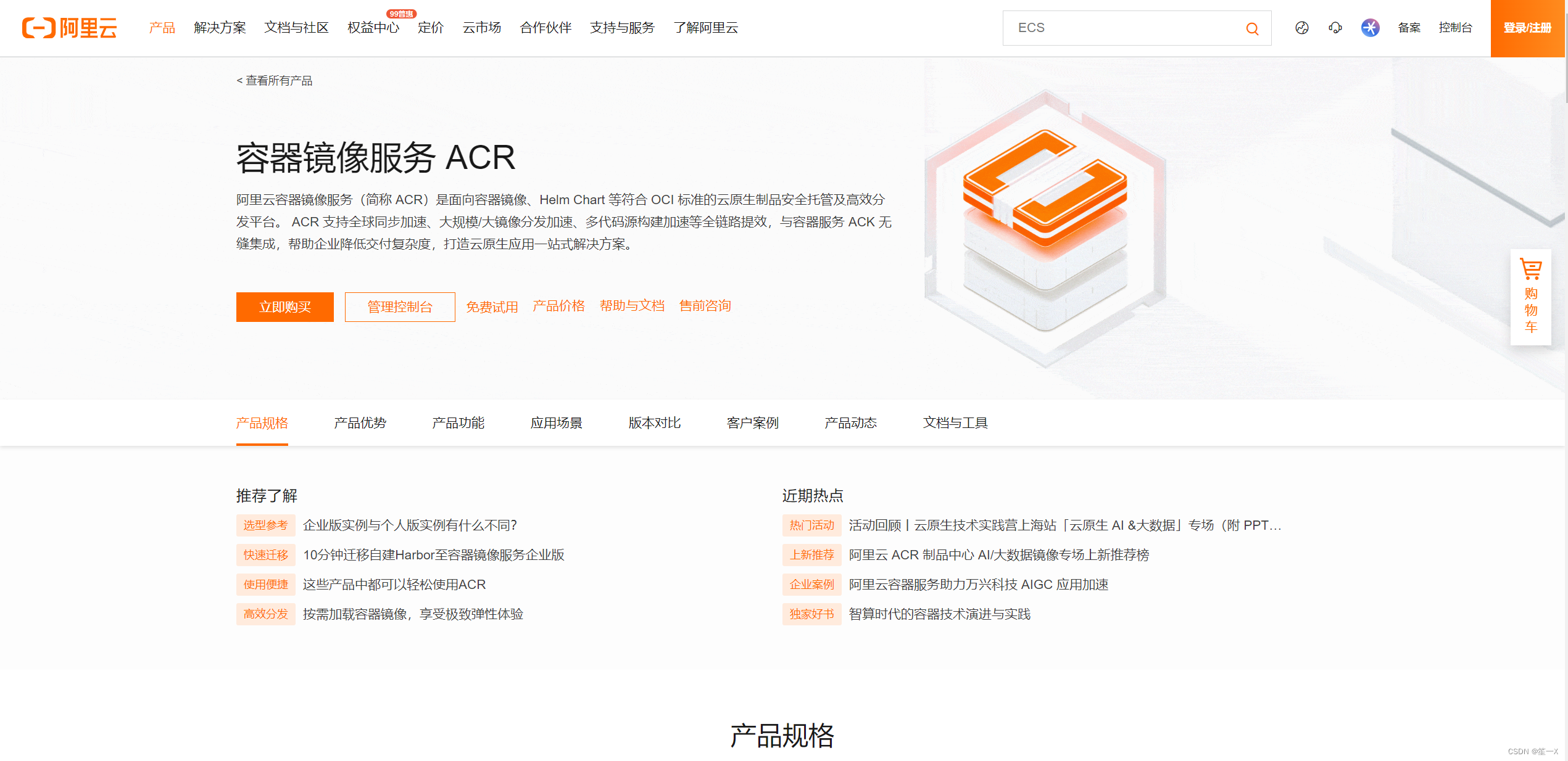Open 智算时代的容器技术演进与实践 article
Viewport: 1568px width, 761px height.
(x=940, y=614)
